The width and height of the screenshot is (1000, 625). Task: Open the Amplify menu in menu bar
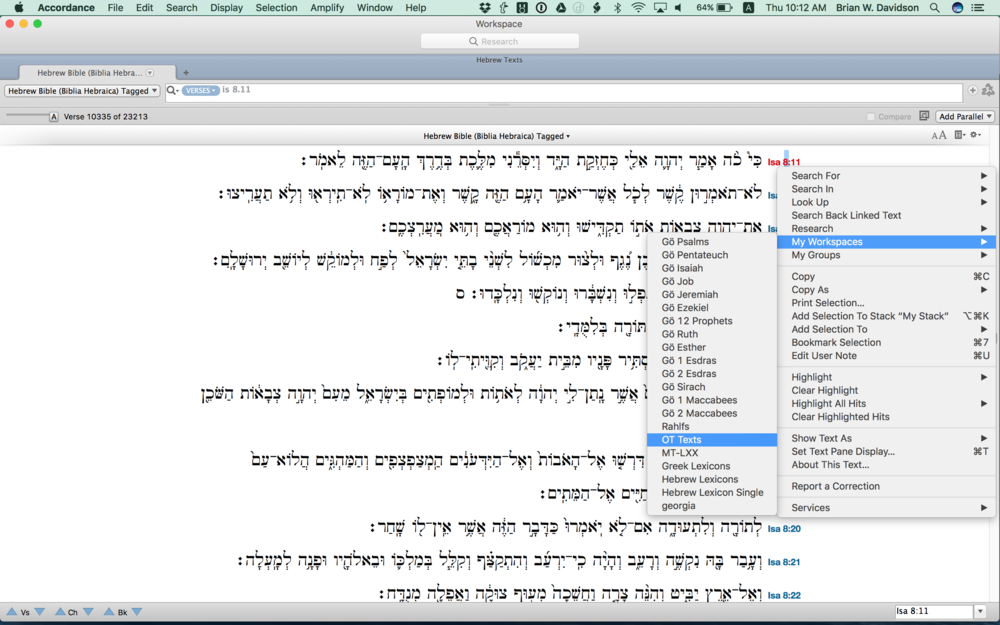tap(327, 7)
